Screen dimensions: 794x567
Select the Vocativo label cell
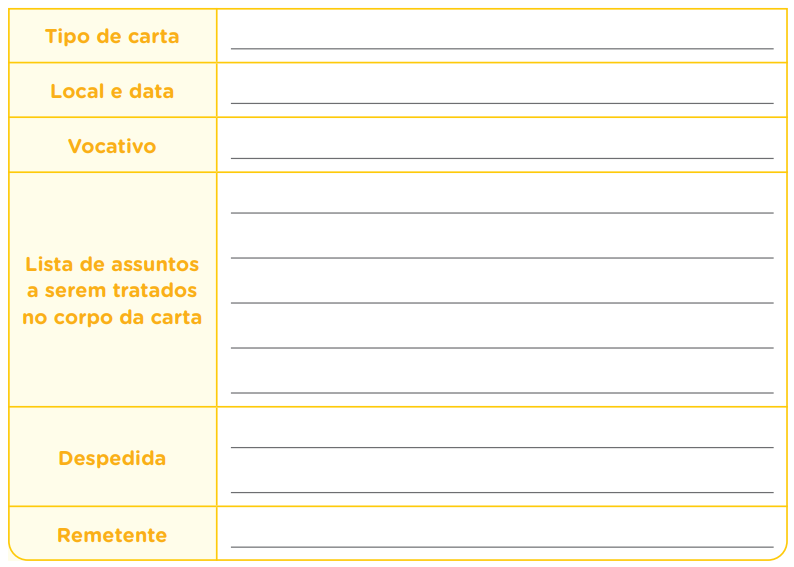pos(113,145)
